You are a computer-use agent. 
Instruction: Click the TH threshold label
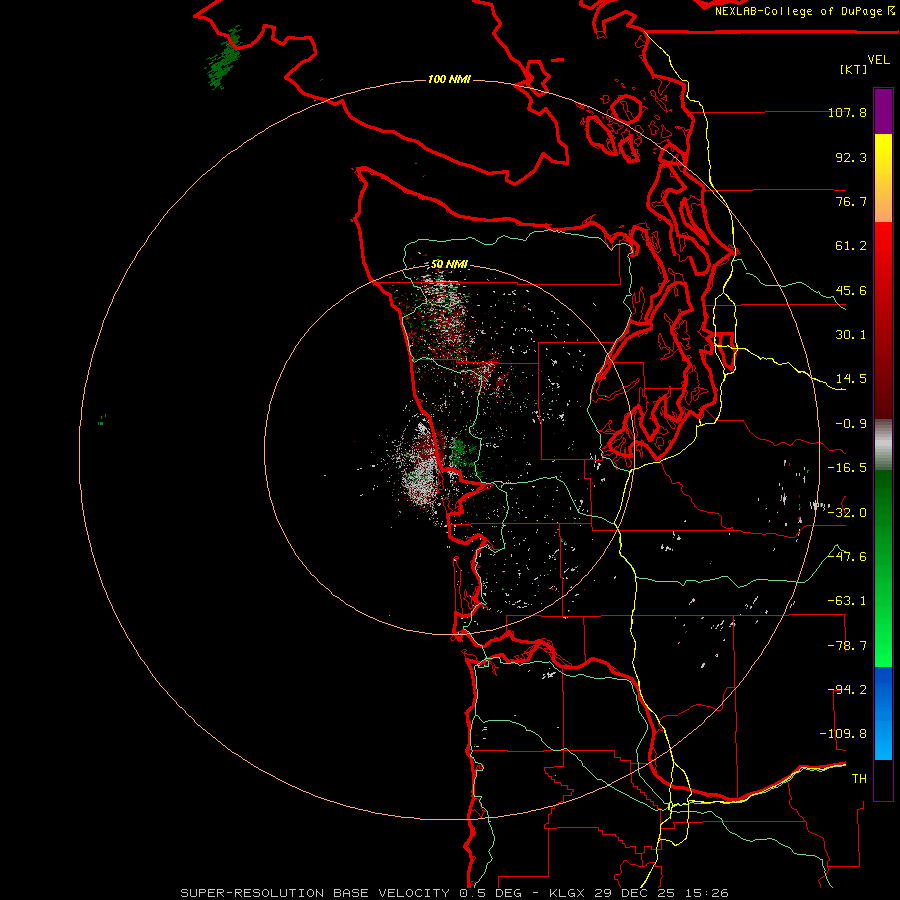(x=859, y=779)
